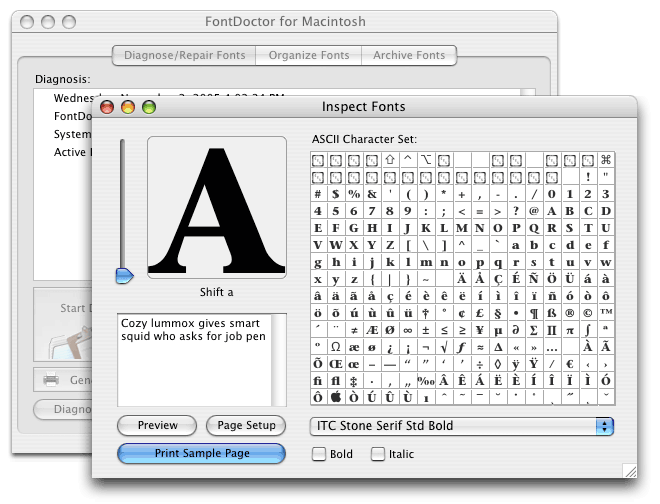Choose the dollar sign glyph
Screen dimensions: 660x504
pyautogui.click(x=335, y=194)
